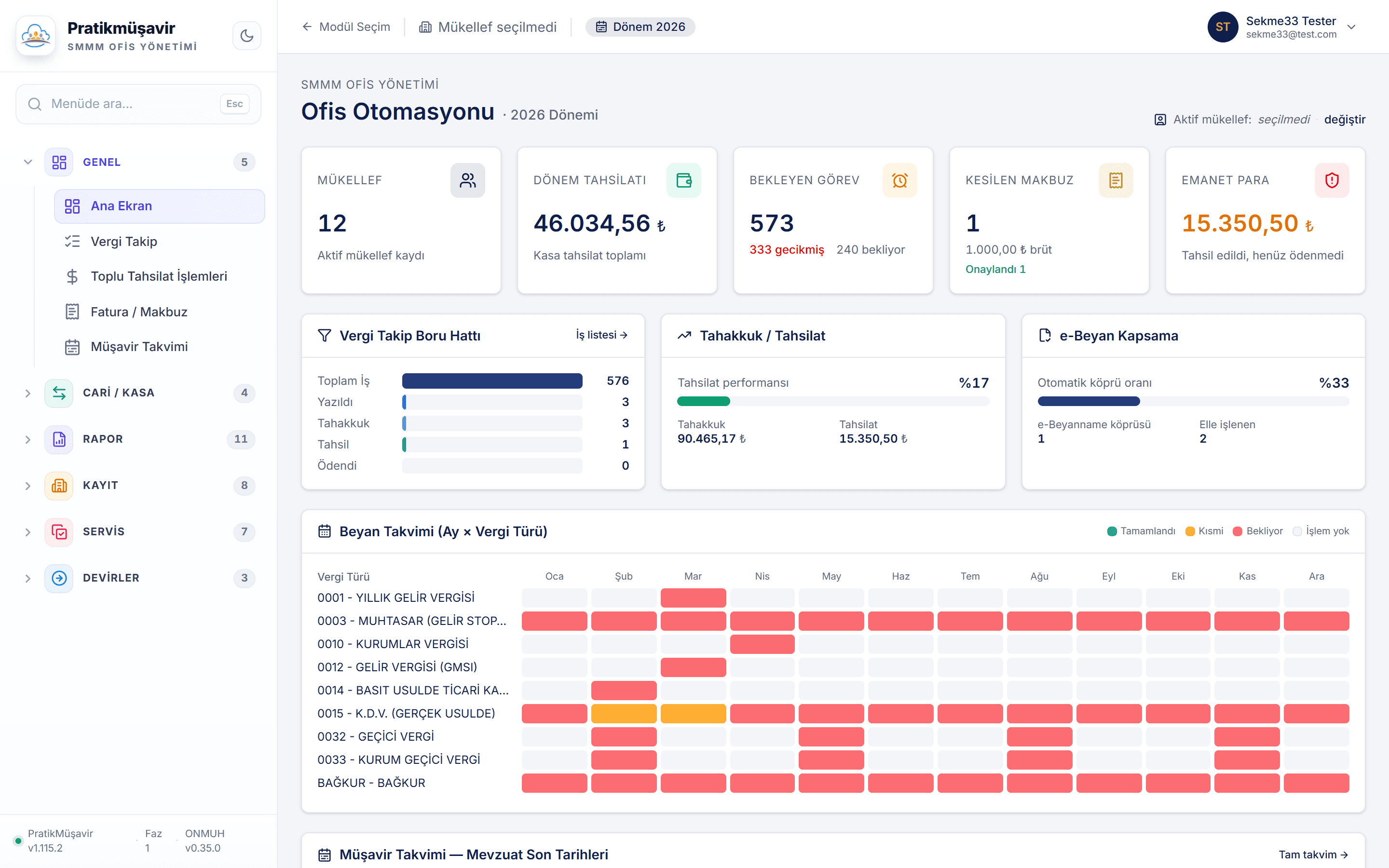The width and height of the screenshot is (1389, 868).
Task: Collapse the GENEL menu section
Action: coord(27,163)
